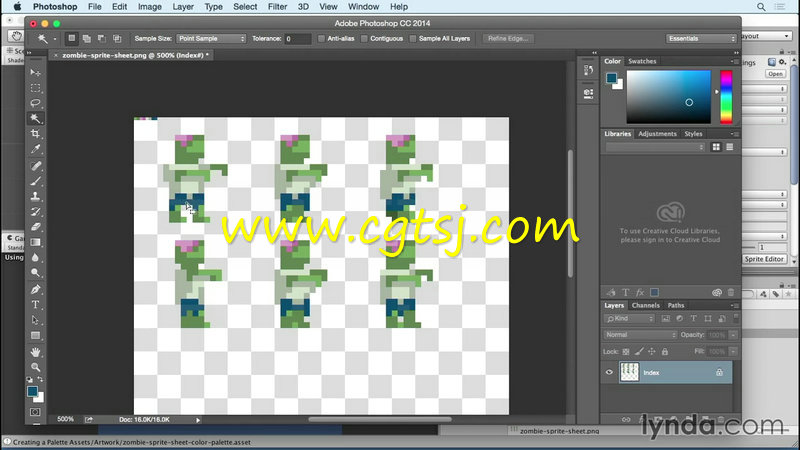Select the Eraser tool
The height and width of the screenshot is (450, 800).
click(x=35, y=227)
